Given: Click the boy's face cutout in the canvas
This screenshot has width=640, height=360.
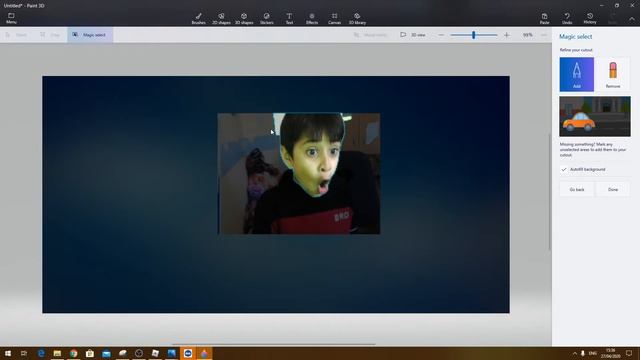Looking at the screenshot, I should (312, 155).
